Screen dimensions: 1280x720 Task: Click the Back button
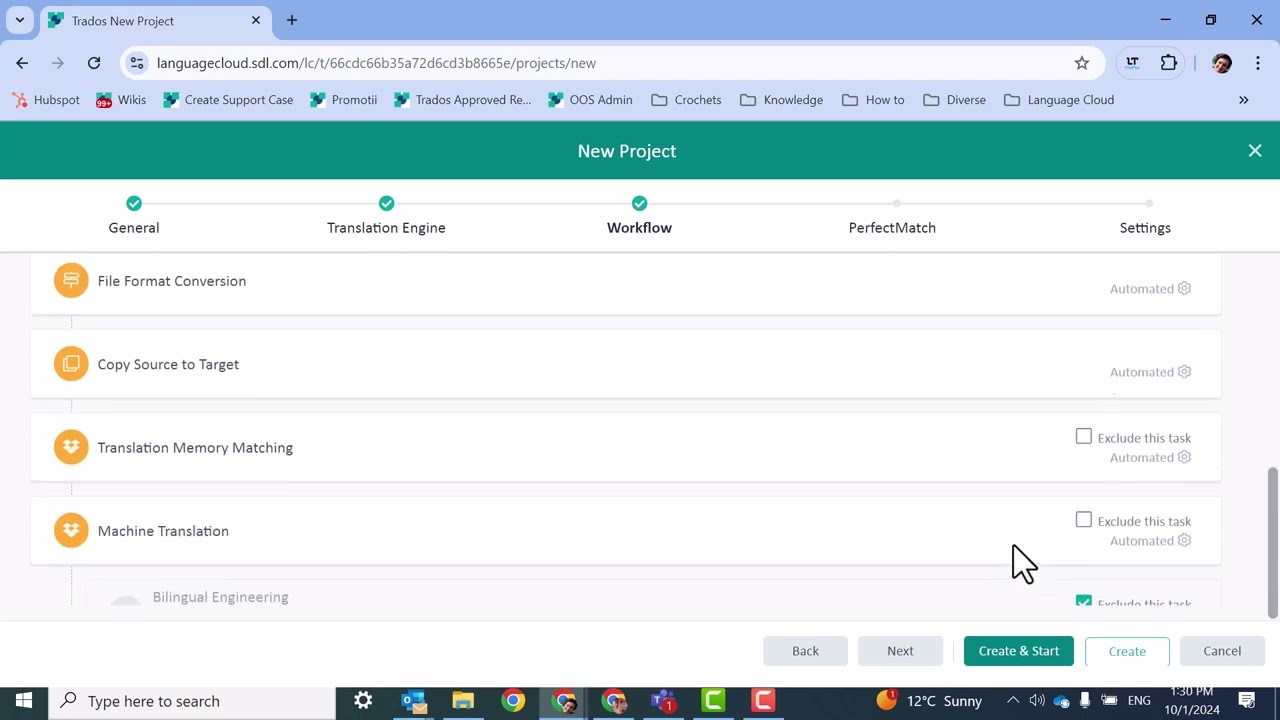point(805,651)
